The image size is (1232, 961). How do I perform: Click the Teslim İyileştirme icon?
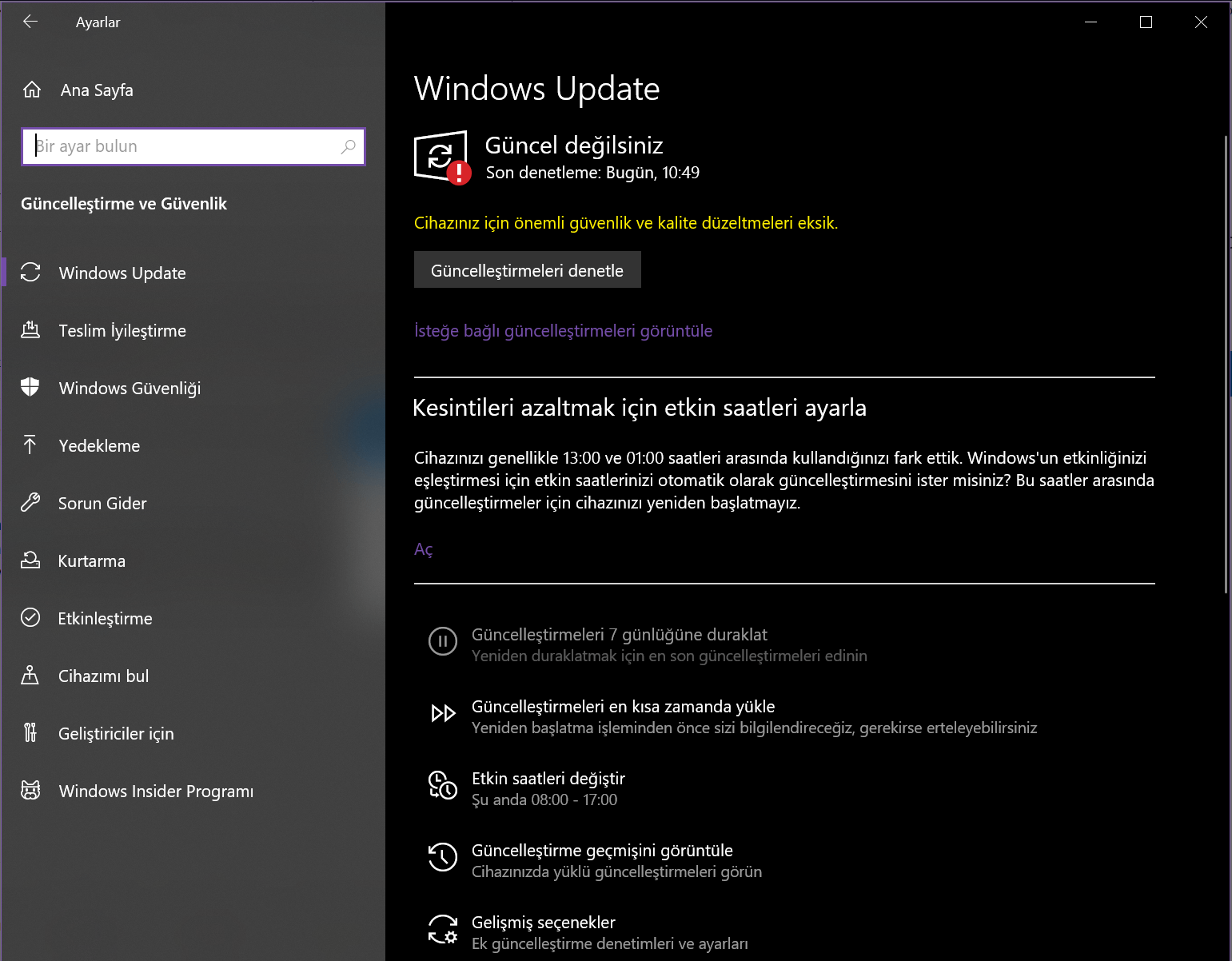coord(30,329)
